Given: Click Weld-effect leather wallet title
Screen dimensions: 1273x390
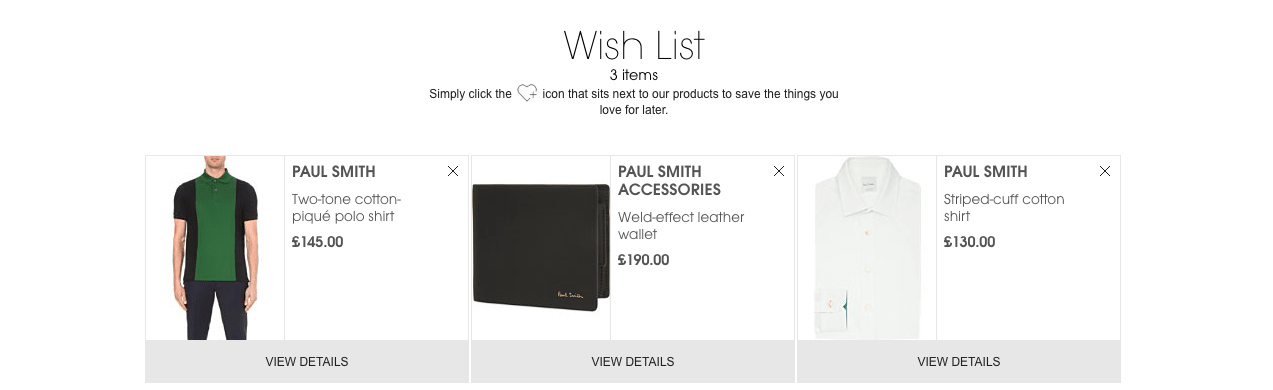Looking at the screenshot, I should pyautogui.click(x=681, y=226).
